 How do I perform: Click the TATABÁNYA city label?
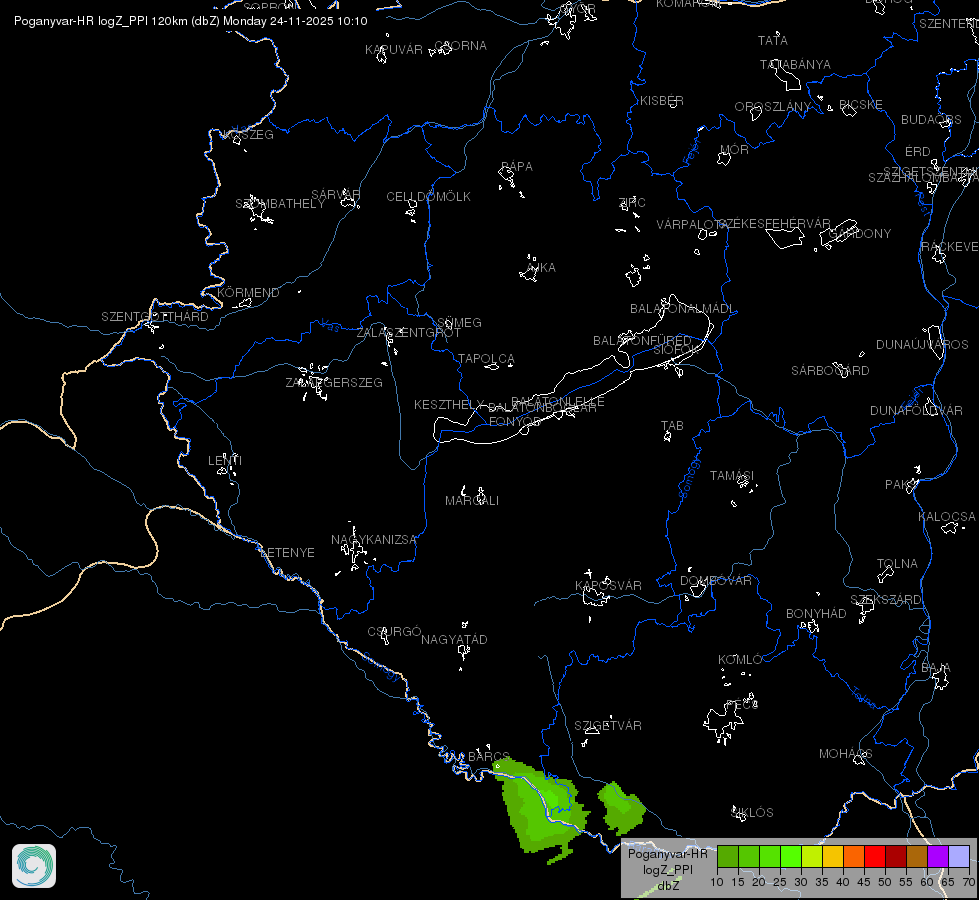pos(795,65)
